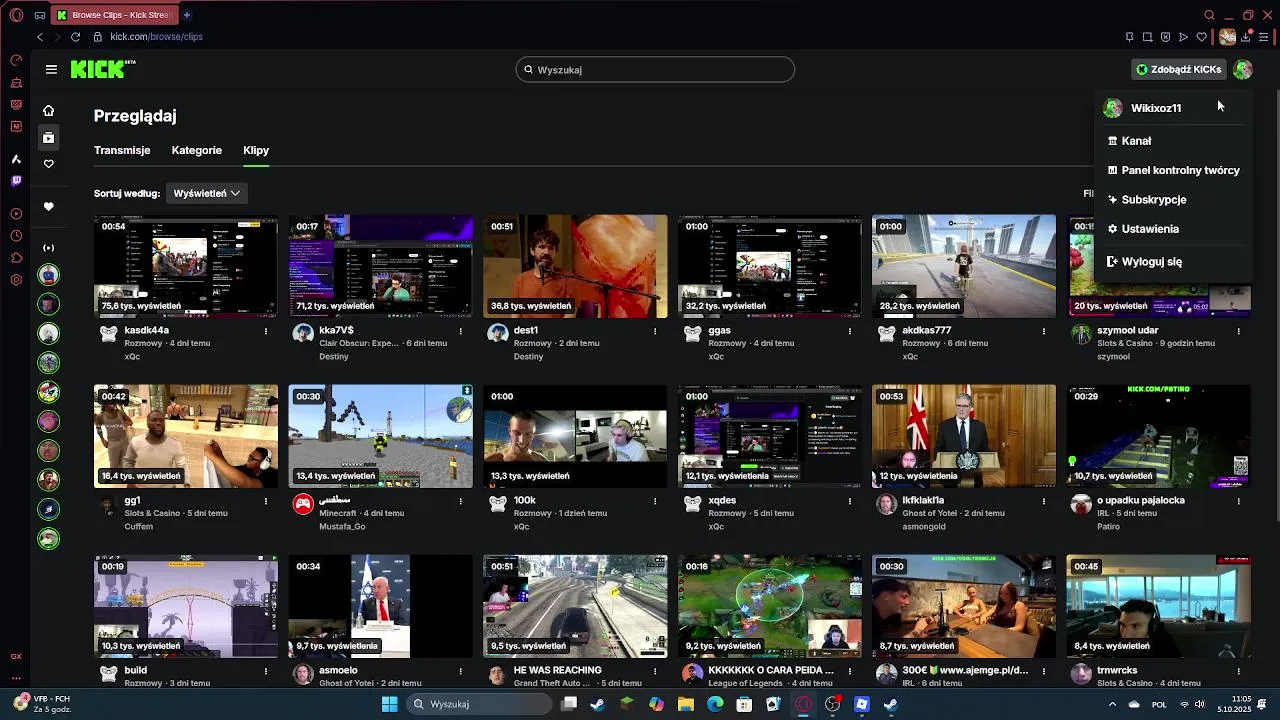Open Opera Easy Setup sliders icon

tap(1264, 37)
